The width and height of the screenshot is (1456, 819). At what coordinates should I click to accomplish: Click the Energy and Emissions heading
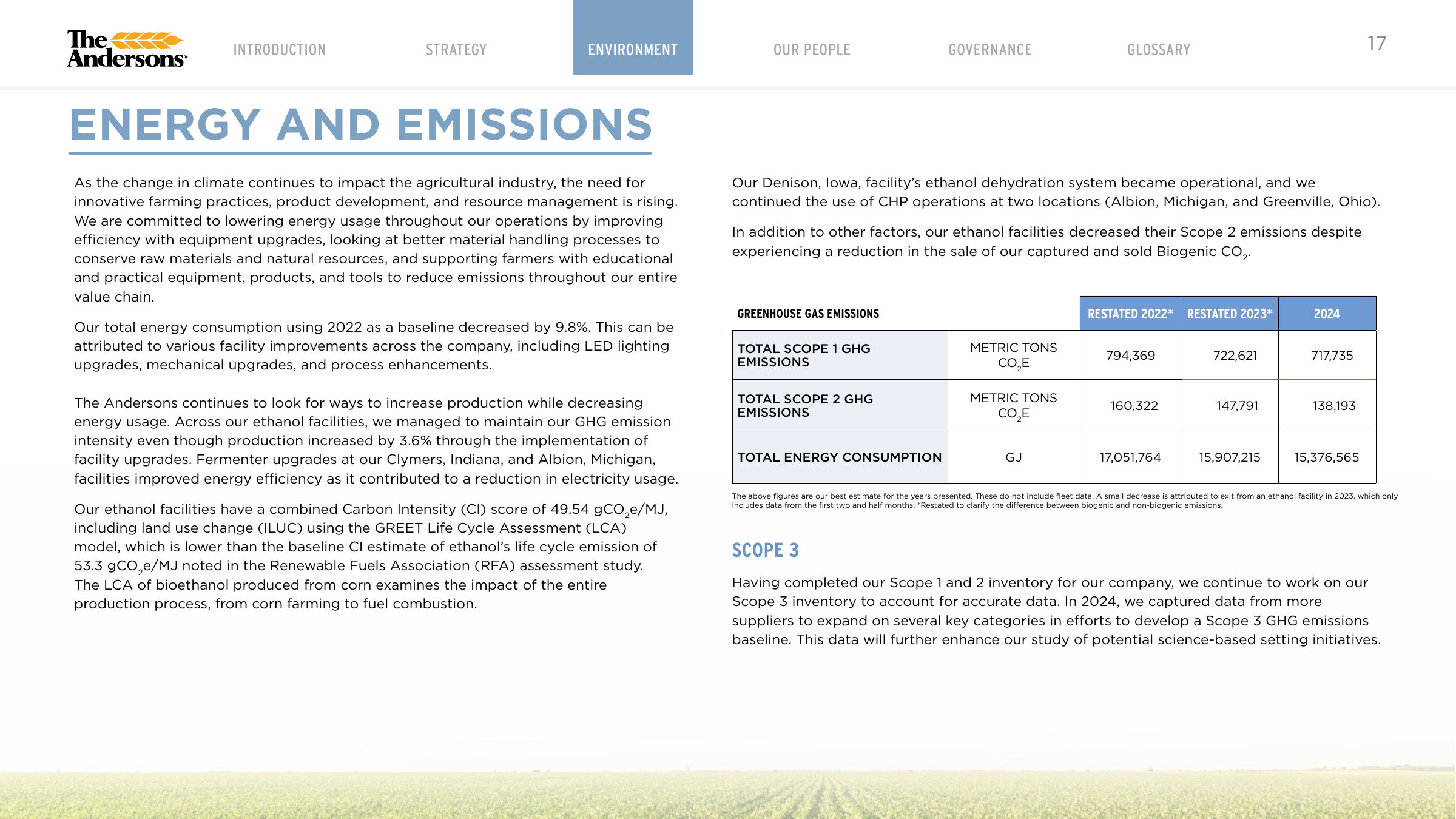click(x=360, y=124)
